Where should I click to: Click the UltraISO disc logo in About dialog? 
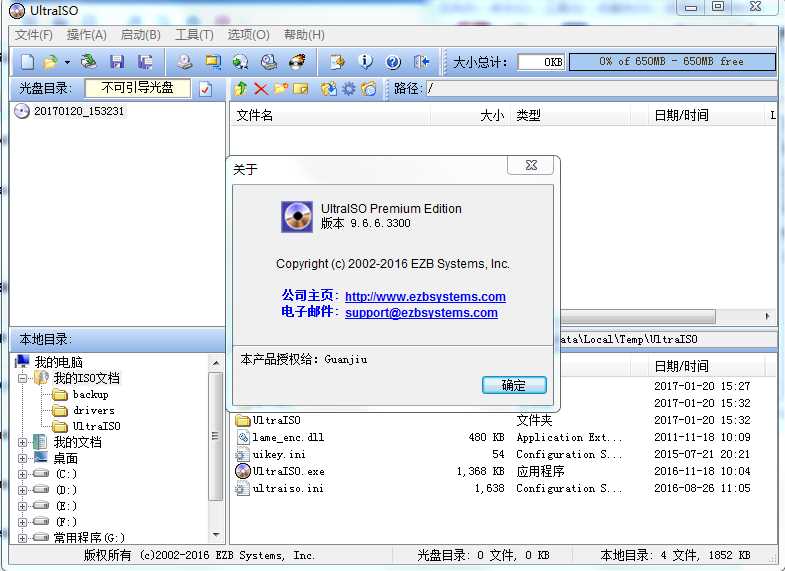[x=297, y=217]
